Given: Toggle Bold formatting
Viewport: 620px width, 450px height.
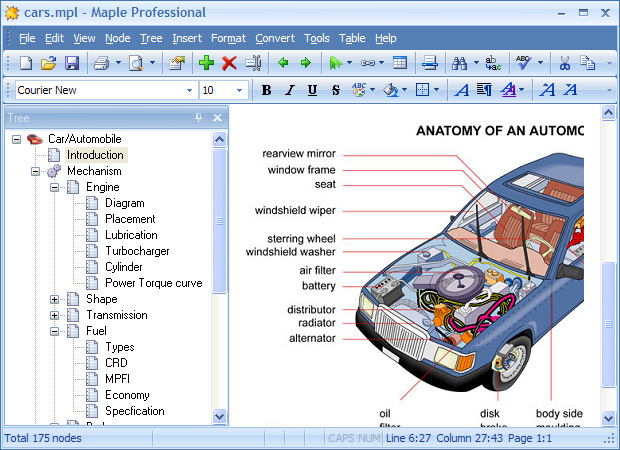Looking at the screenshot, I should 266,90.
